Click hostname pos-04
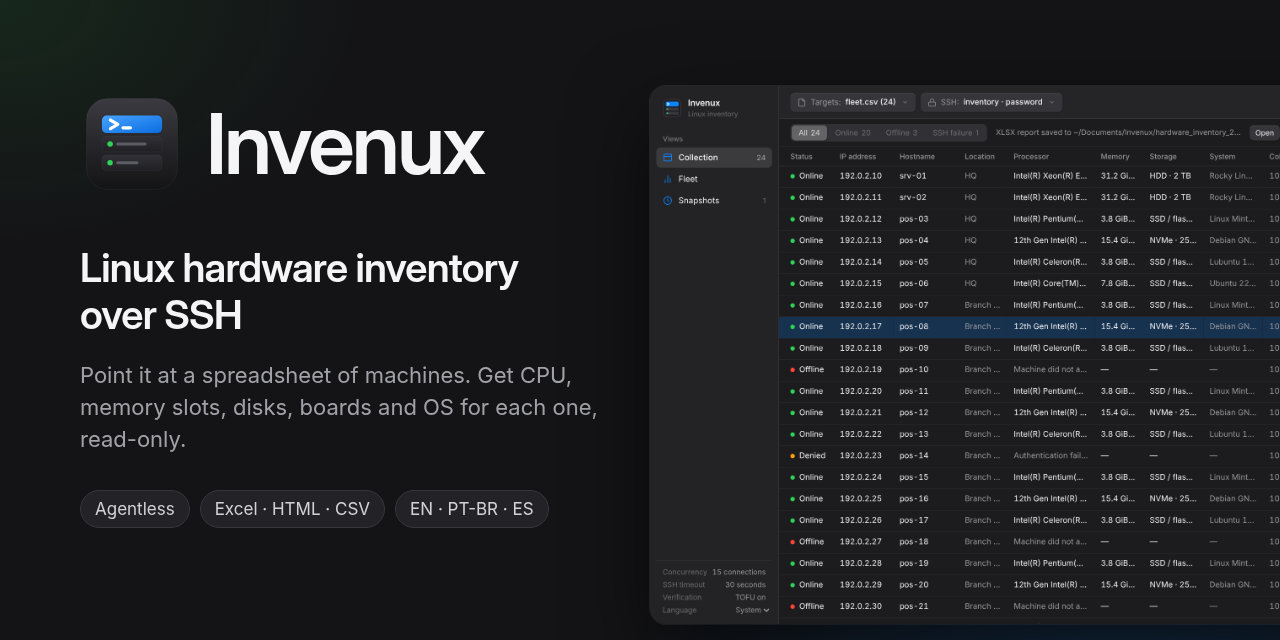1280x640 pixels. click(914, 240)
